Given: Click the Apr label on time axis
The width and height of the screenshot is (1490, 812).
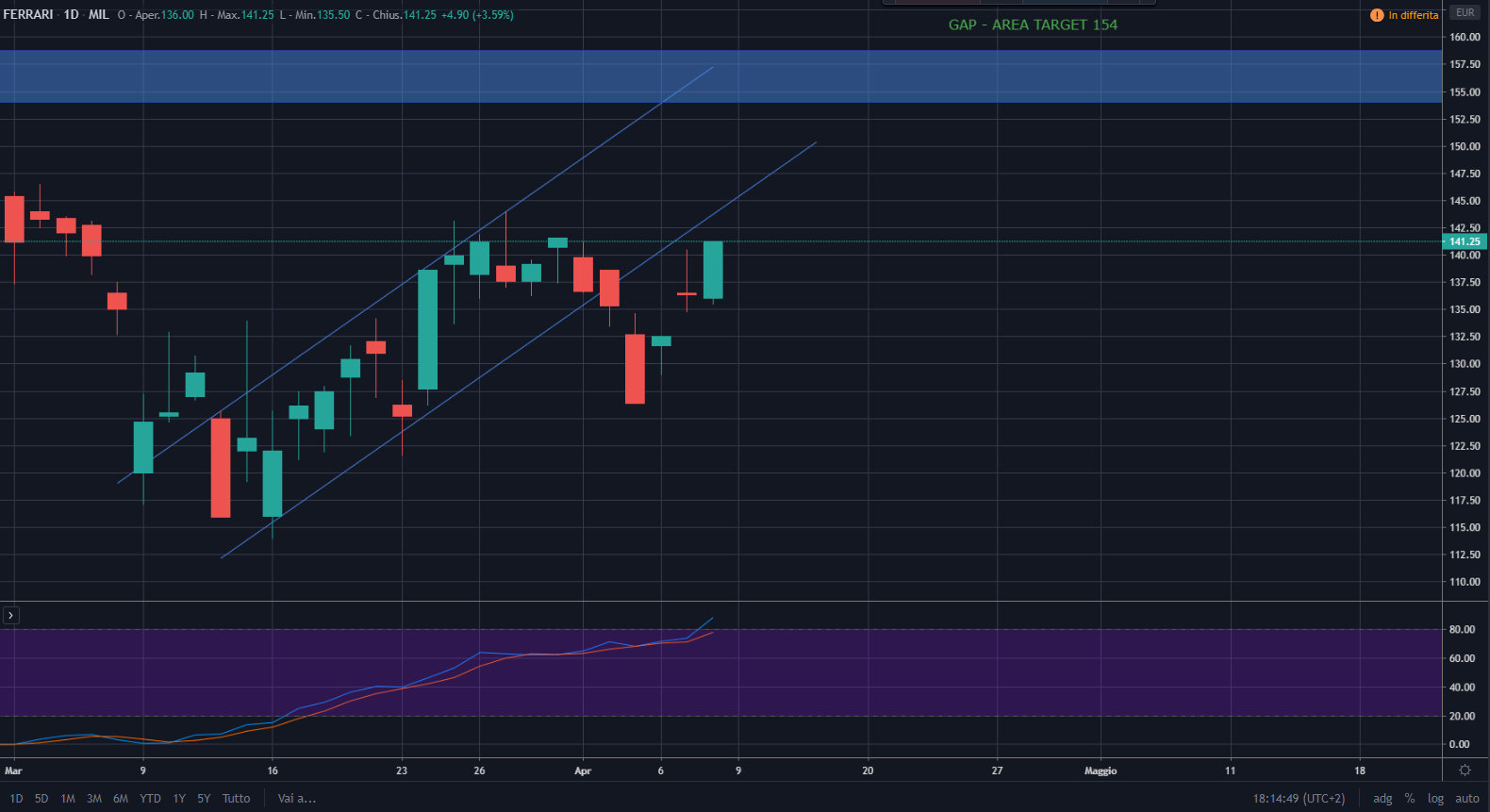Looking at the screenshot, I should [583, 771].
